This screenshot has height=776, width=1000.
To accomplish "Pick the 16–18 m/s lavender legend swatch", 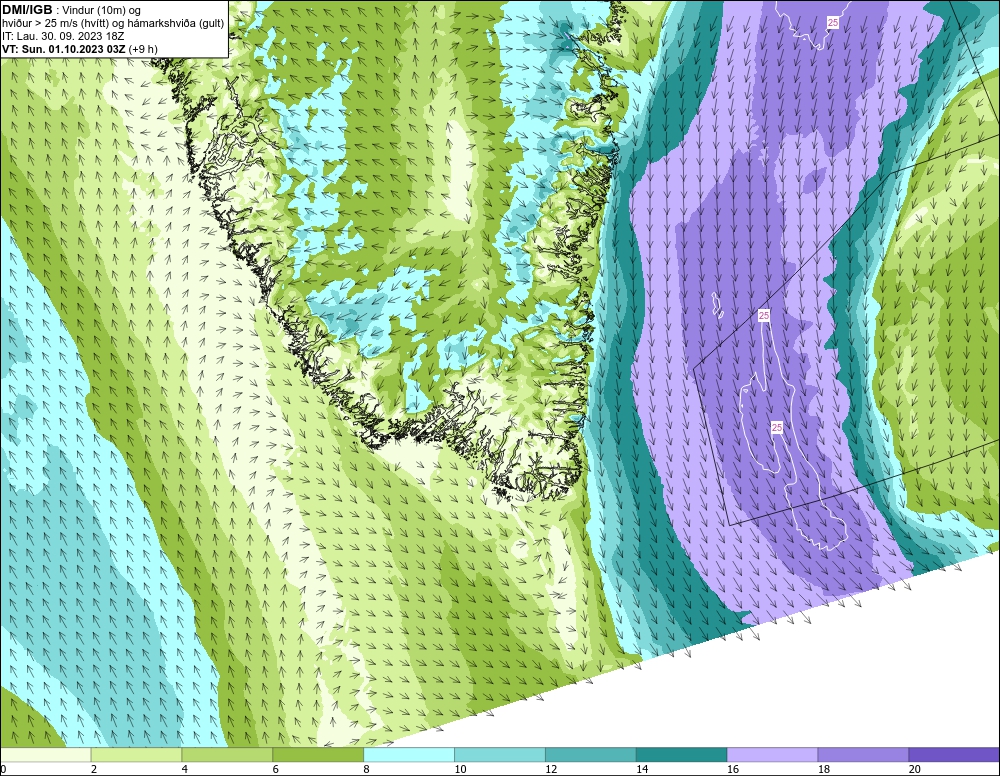I will click(773, 755).
